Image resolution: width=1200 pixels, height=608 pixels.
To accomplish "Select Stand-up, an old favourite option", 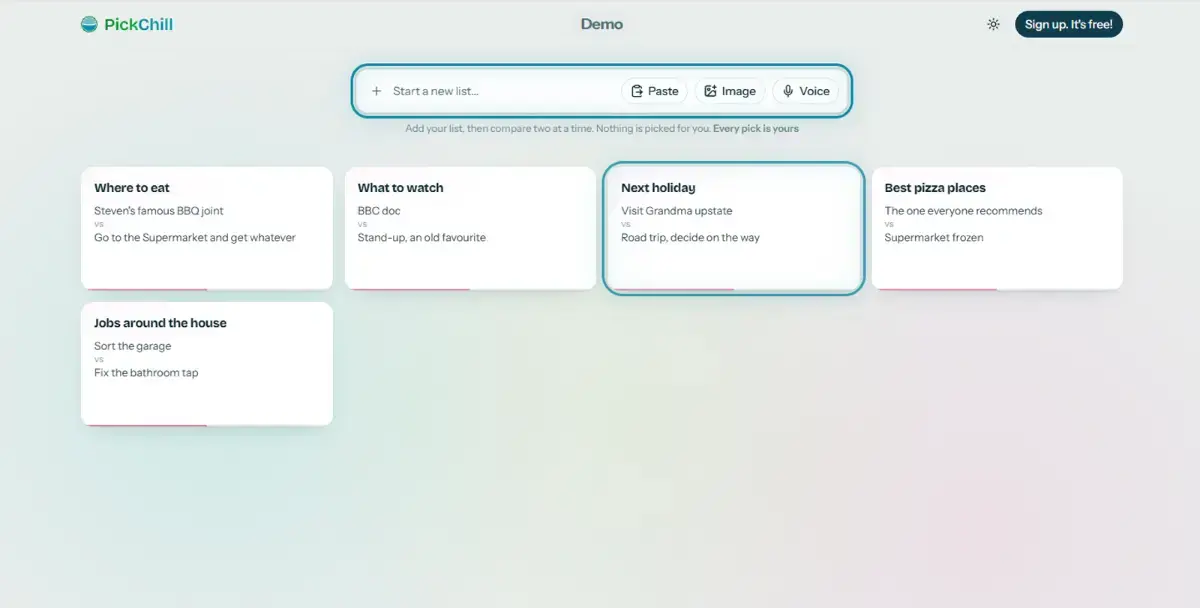I will (421, 238).
